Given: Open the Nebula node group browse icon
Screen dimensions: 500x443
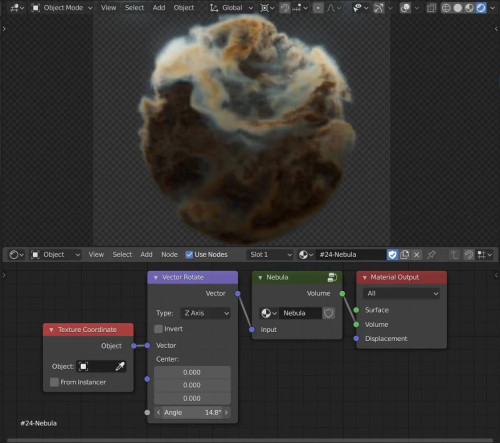Looking at the screenshot, I should [x=269, y=313].
